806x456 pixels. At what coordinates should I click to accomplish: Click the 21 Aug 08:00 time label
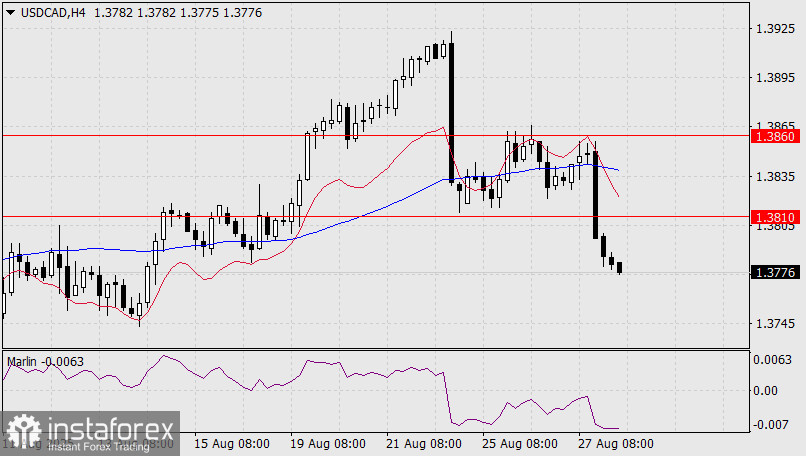click(424, 444)
